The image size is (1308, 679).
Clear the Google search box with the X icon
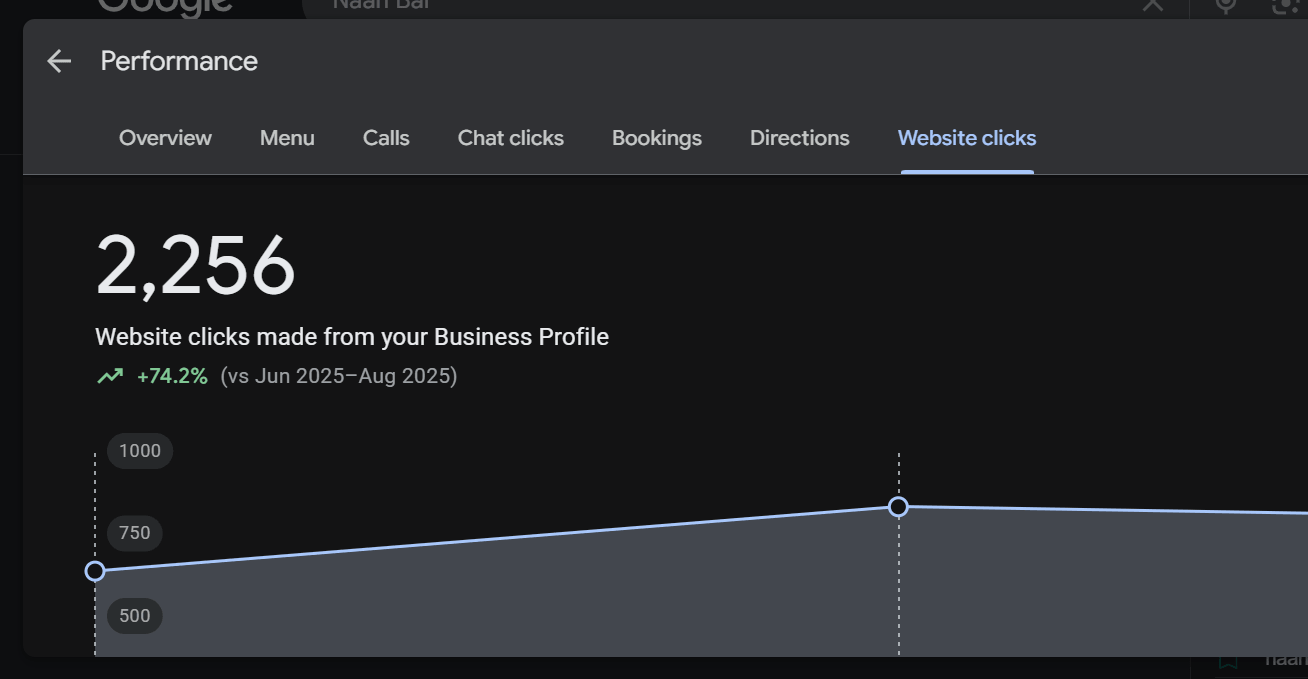coord(1153,5)
